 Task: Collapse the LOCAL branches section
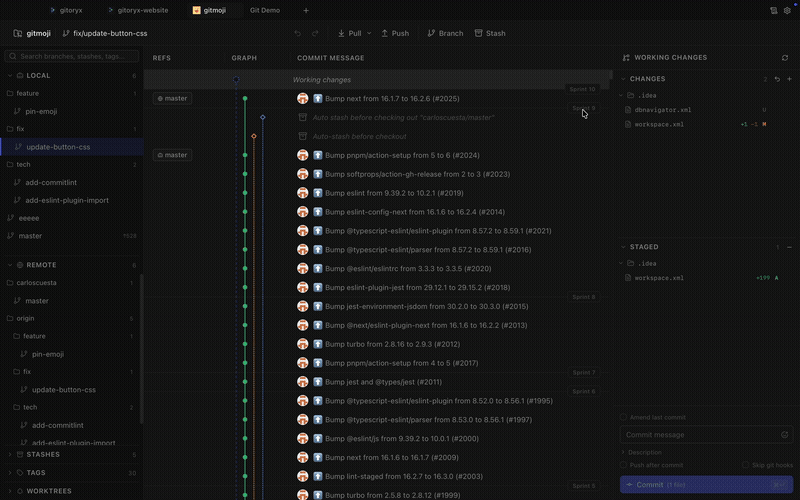click(x=10, y=76)
